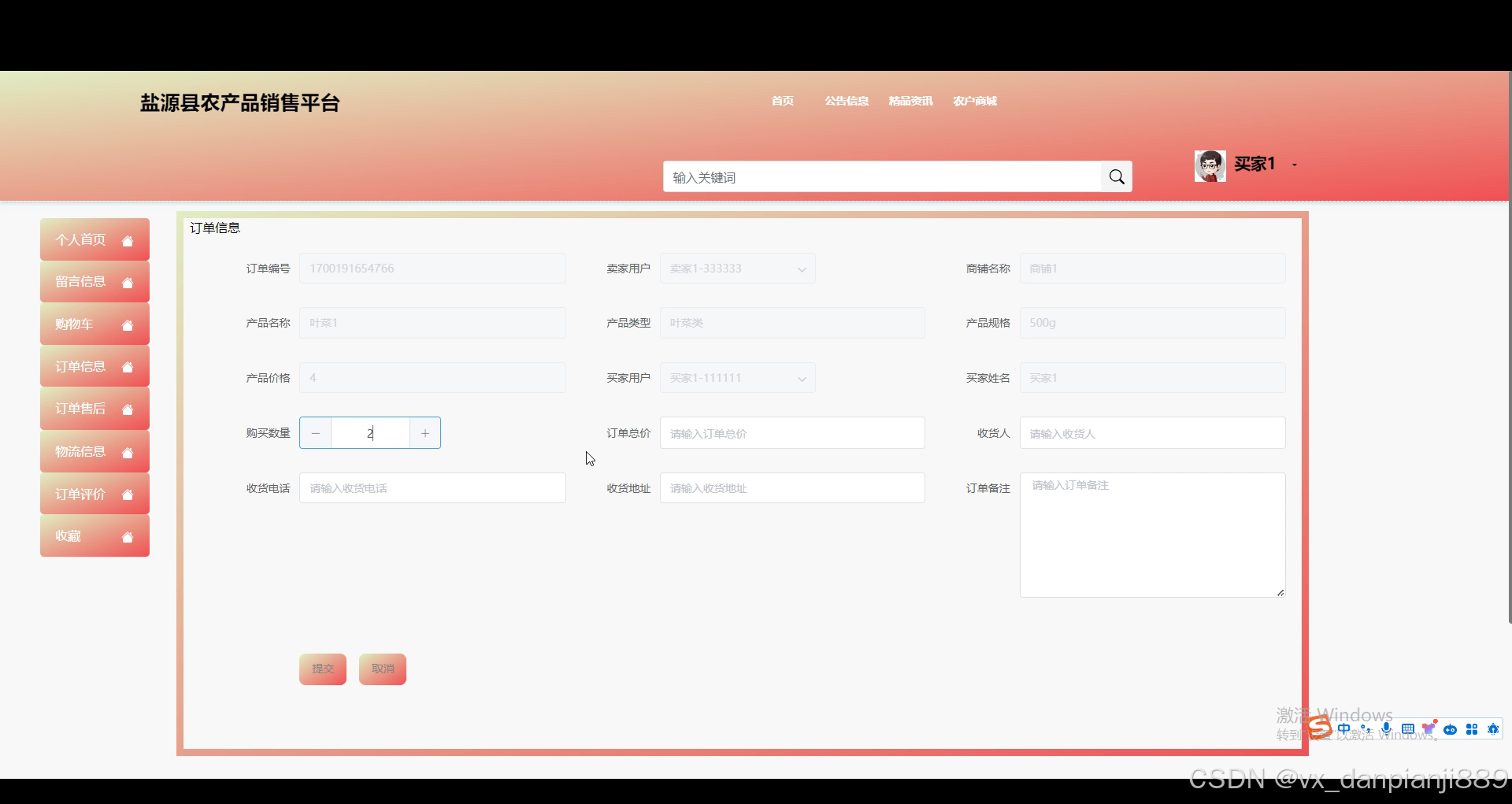1512x804 pixels.
Task: Go to 首页 in top navigation
Action: [783, 101]
